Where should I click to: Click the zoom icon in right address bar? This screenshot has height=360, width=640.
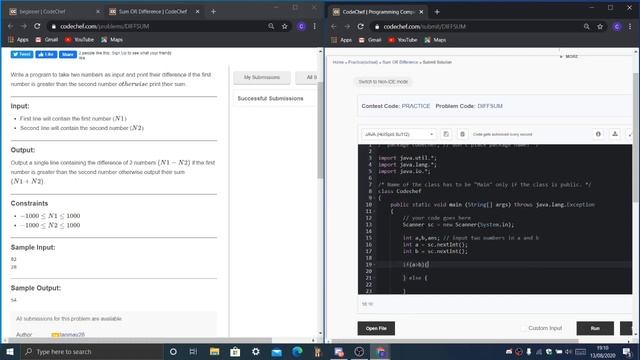pos(587,27)
